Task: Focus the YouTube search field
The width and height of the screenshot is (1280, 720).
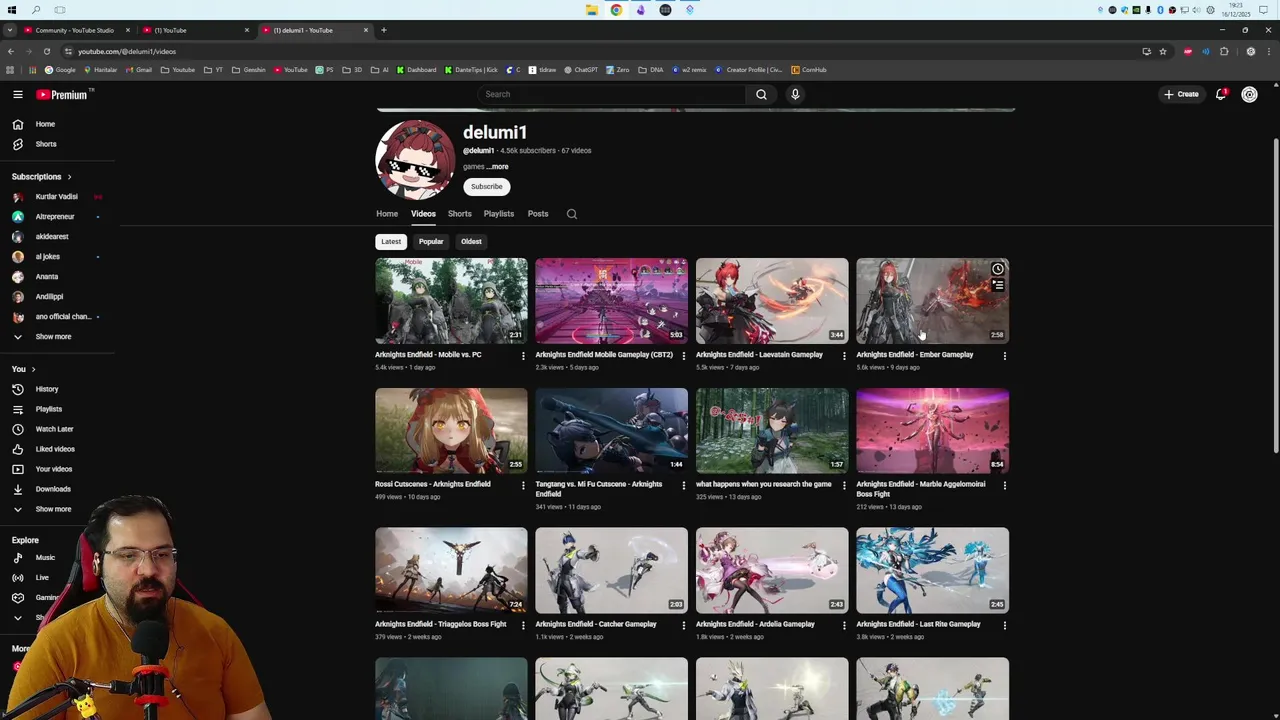Action: click(611, 94)
